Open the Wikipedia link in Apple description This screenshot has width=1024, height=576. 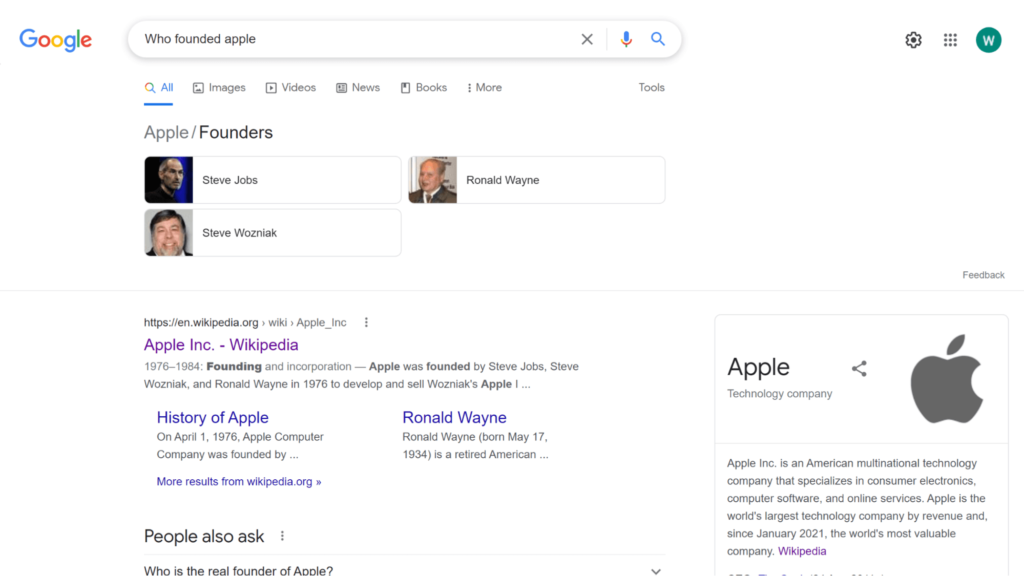(x=802, y=551)
